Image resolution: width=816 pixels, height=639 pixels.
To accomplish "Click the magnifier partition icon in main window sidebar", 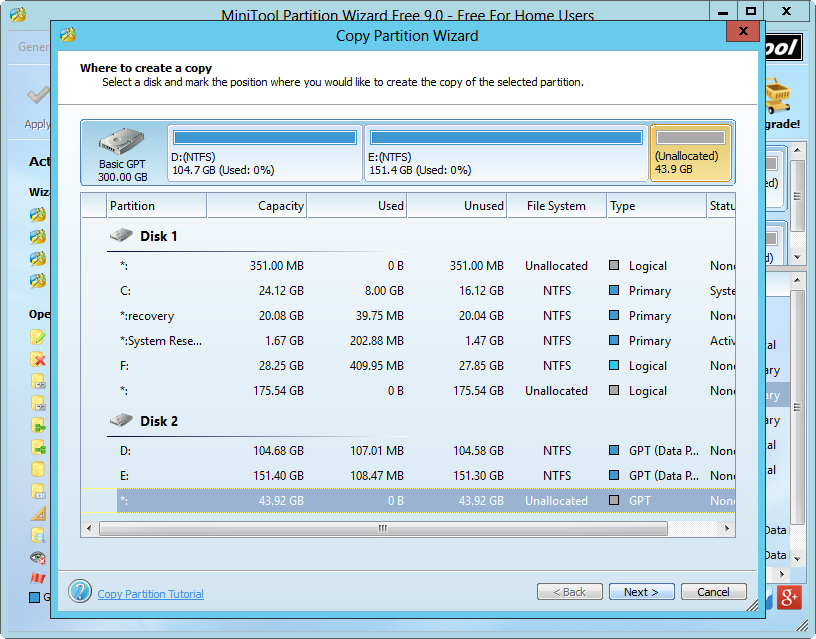I will (x=37, y=535).
